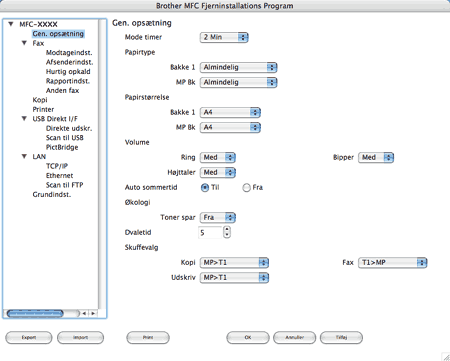The image size is (450, 361).
Task: Click the Dvaletid value field
Action: [210, 232]
